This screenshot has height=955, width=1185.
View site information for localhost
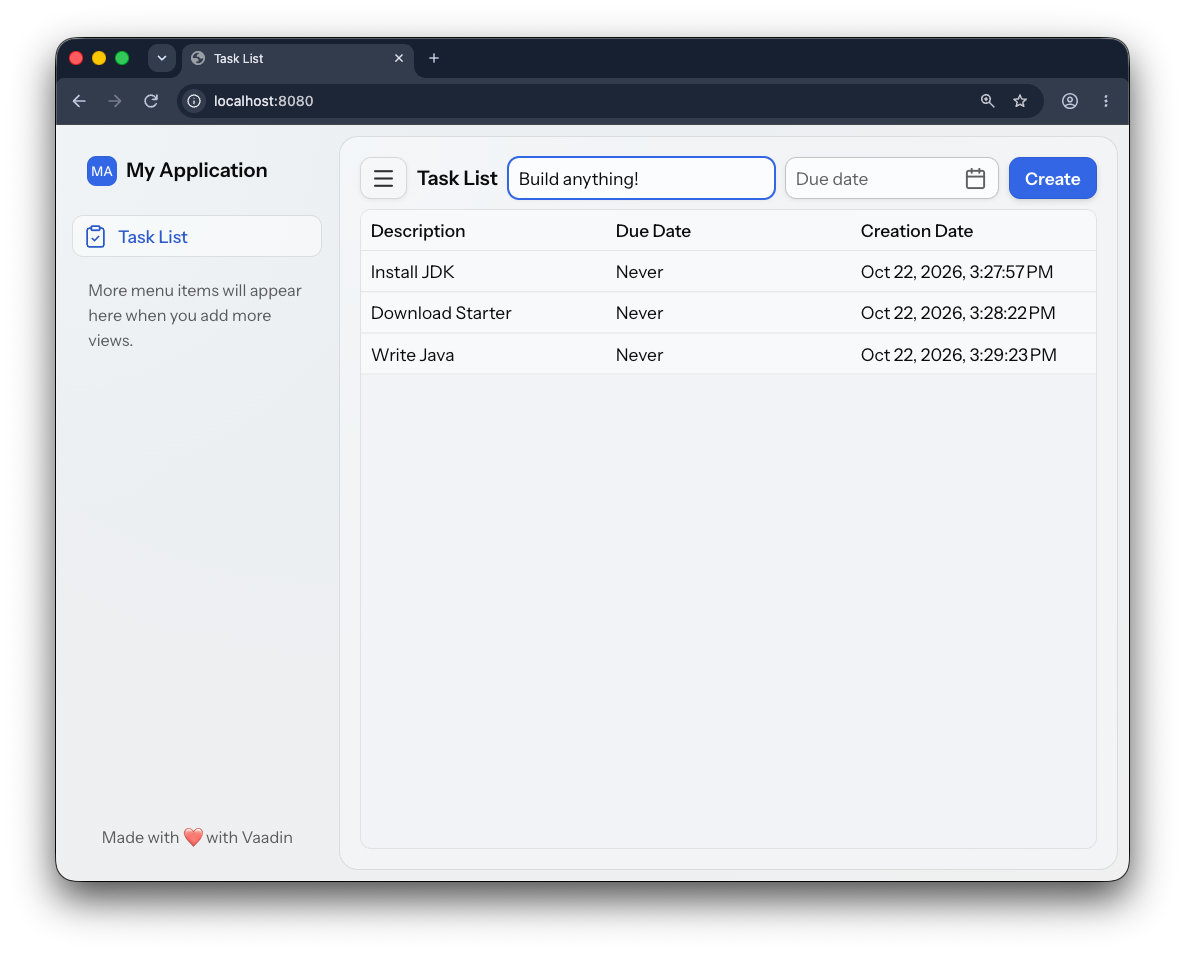[194, 101]
